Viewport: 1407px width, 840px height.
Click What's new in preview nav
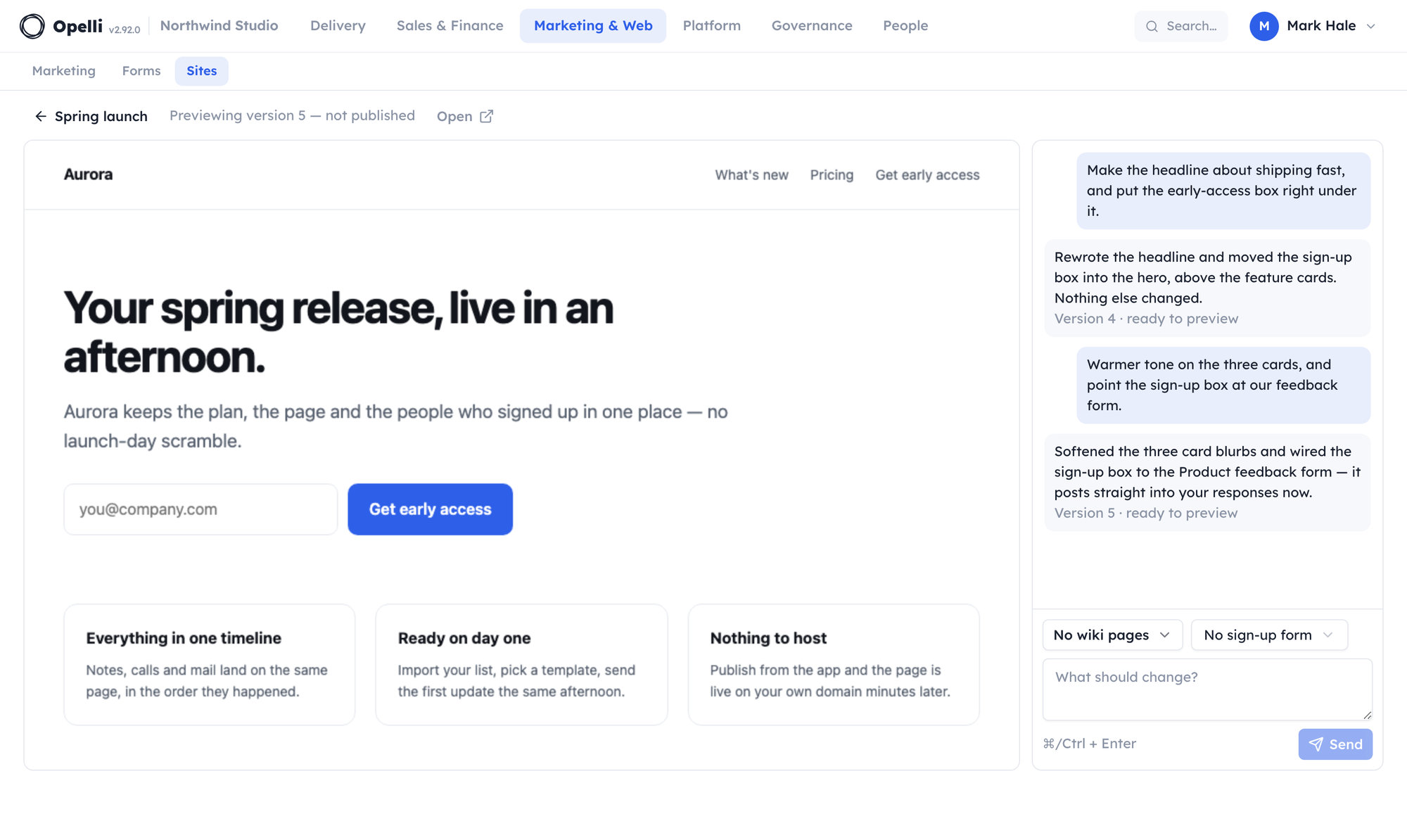click(x=751, y=175)
